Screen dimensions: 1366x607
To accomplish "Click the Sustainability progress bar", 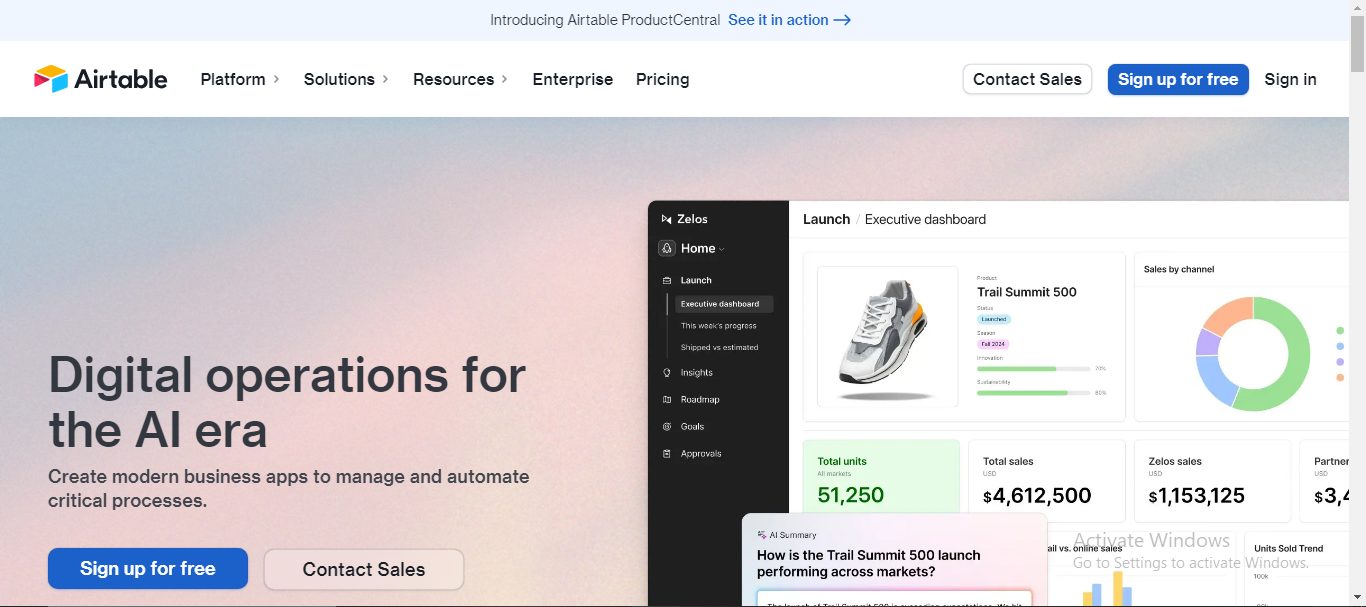I will (1034, 393).
